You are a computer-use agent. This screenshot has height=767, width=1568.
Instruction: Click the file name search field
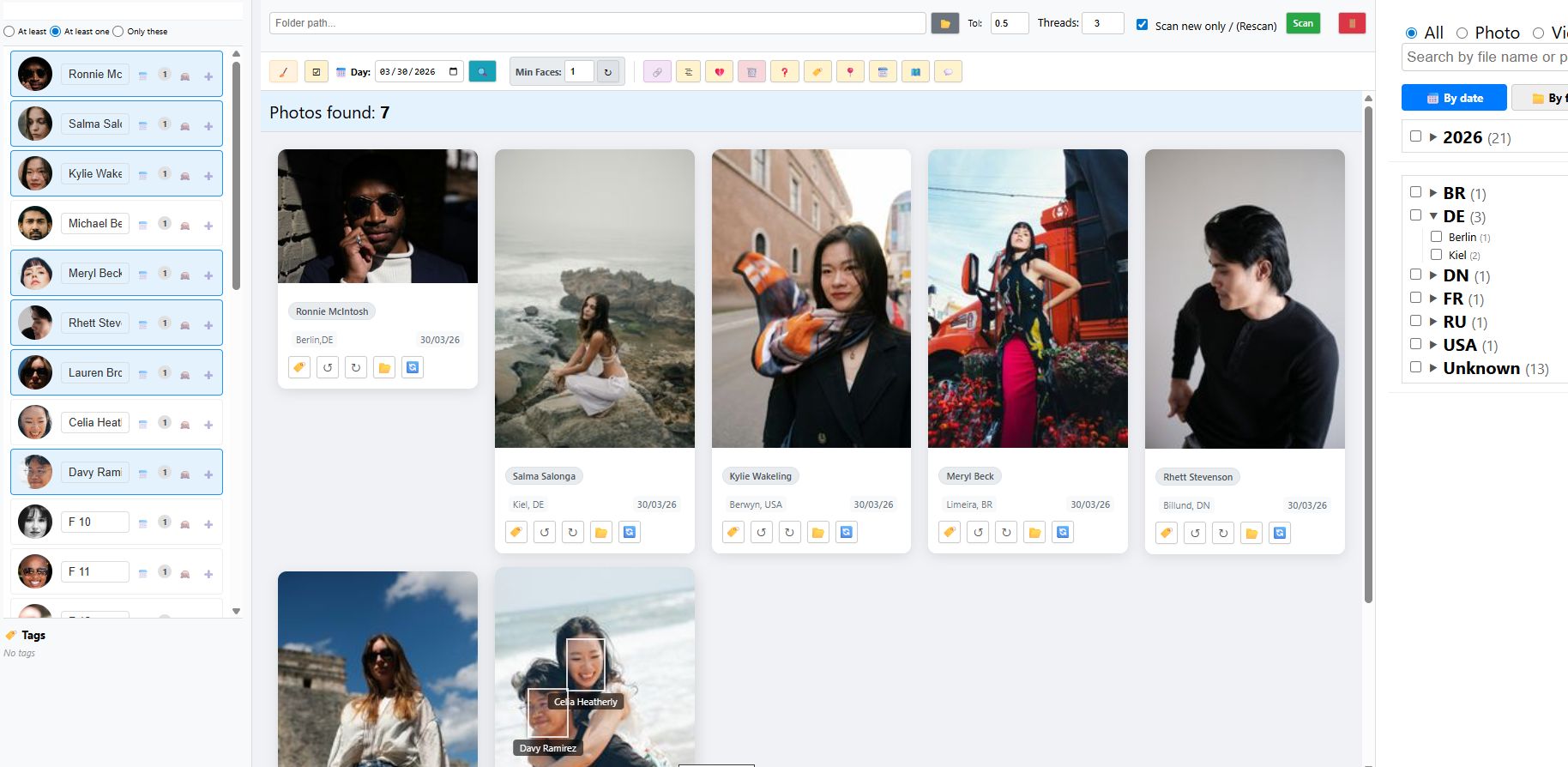point(1485,57)
